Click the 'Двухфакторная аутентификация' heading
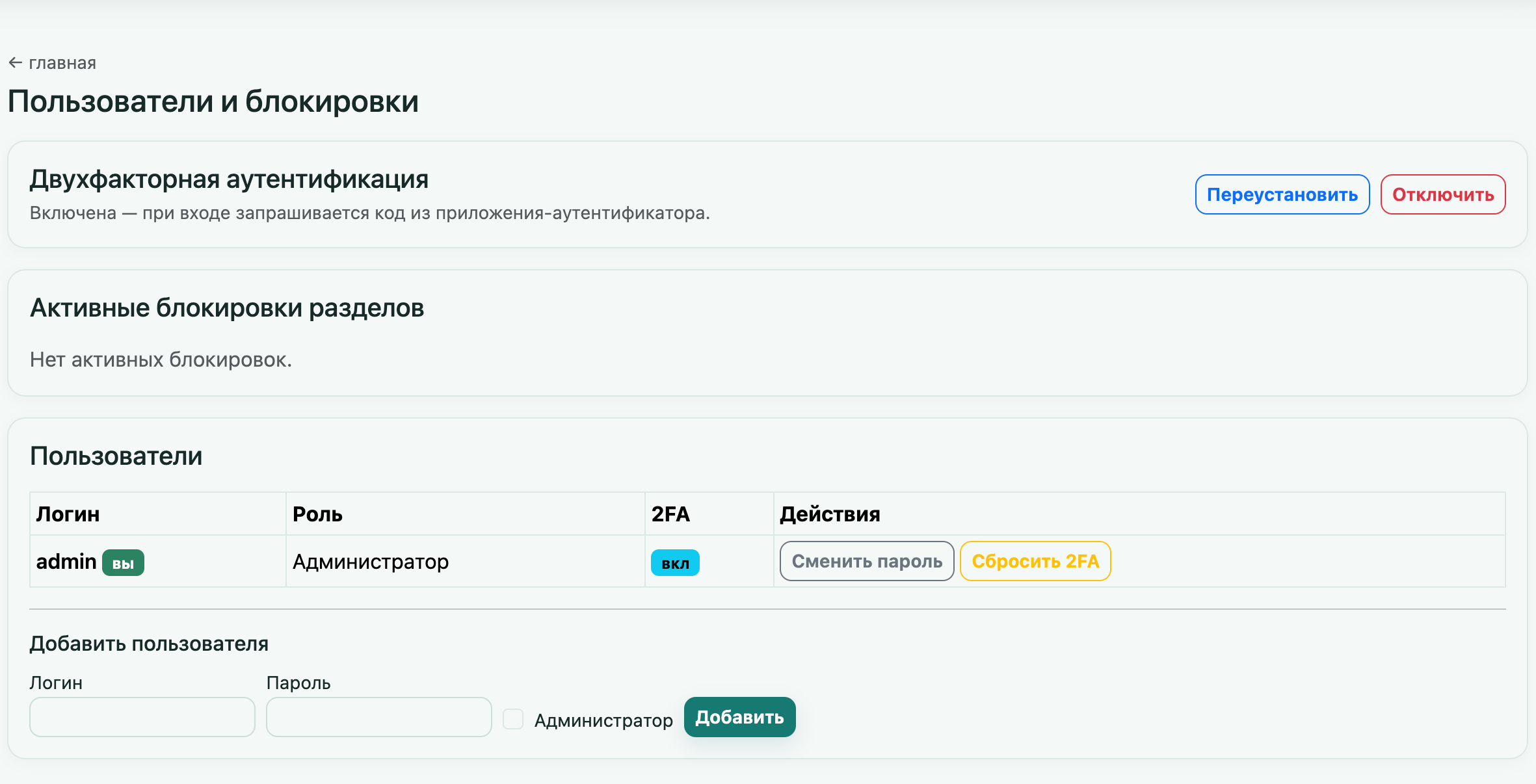Screen dimensions: 1536x784 (229, 179)
